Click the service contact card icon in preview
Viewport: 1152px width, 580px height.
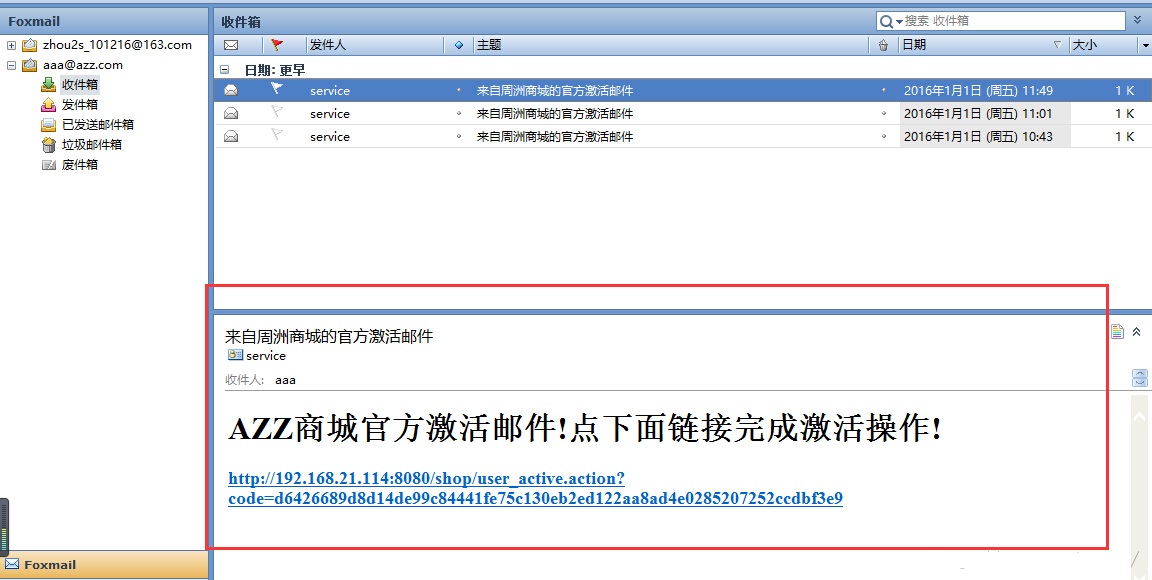click(x=235, y=355)
